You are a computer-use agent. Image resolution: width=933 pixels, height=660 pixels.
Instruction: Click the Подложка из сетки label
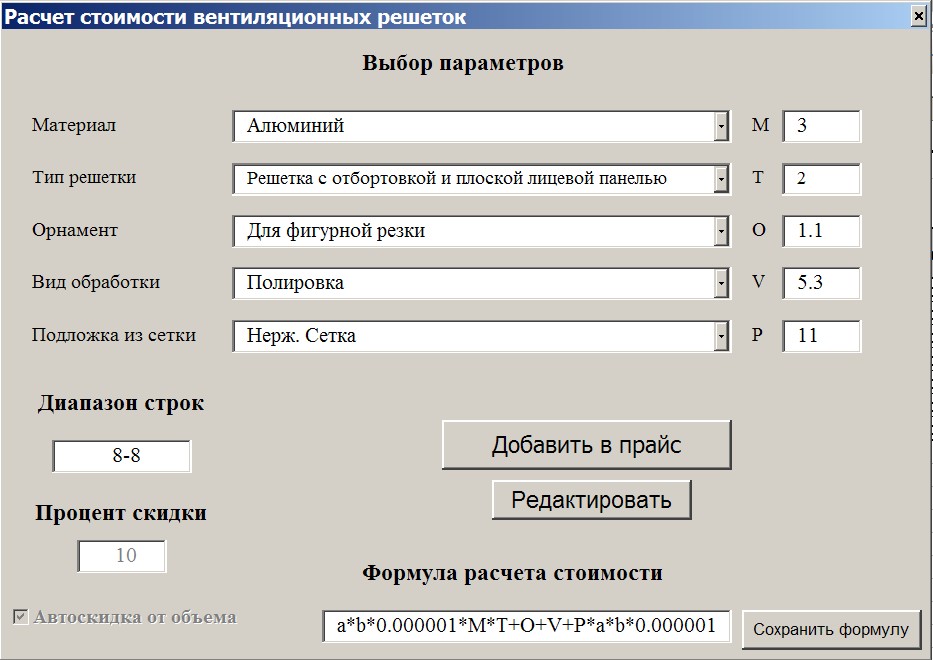pos(114,335)
